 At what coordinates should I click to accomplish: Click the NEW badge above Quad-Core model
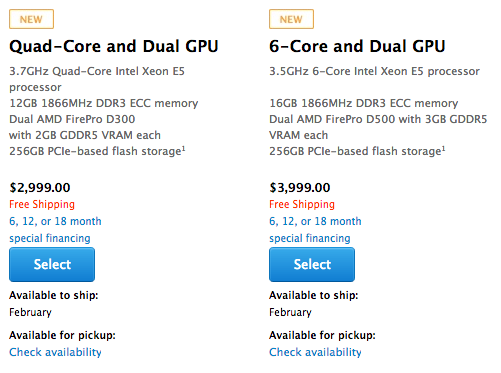tap(31, 19)
